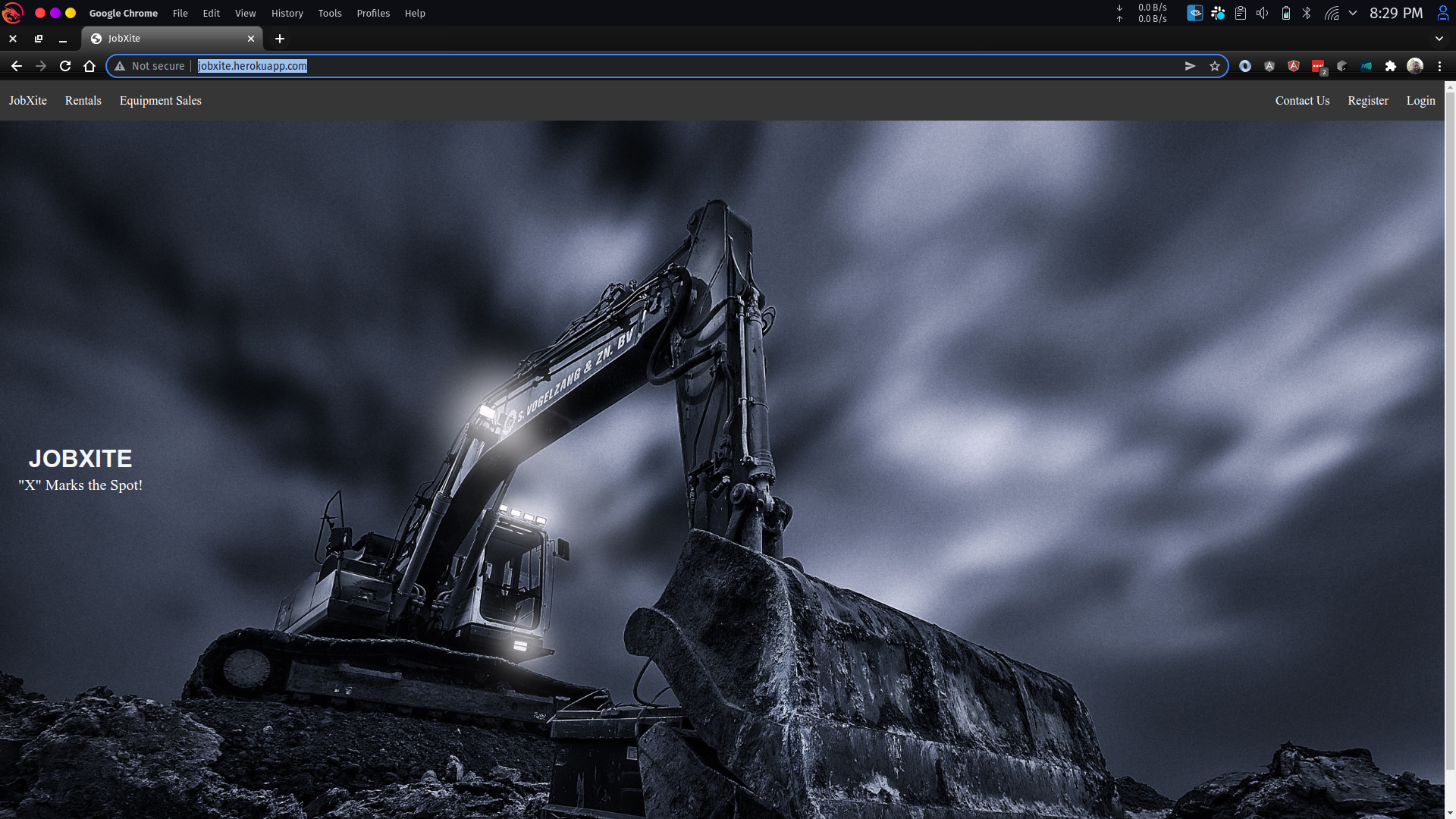The height and width of the screenshot is (819, 1456).
Task: Open the Profiles menu
Action: coord(373,13)
